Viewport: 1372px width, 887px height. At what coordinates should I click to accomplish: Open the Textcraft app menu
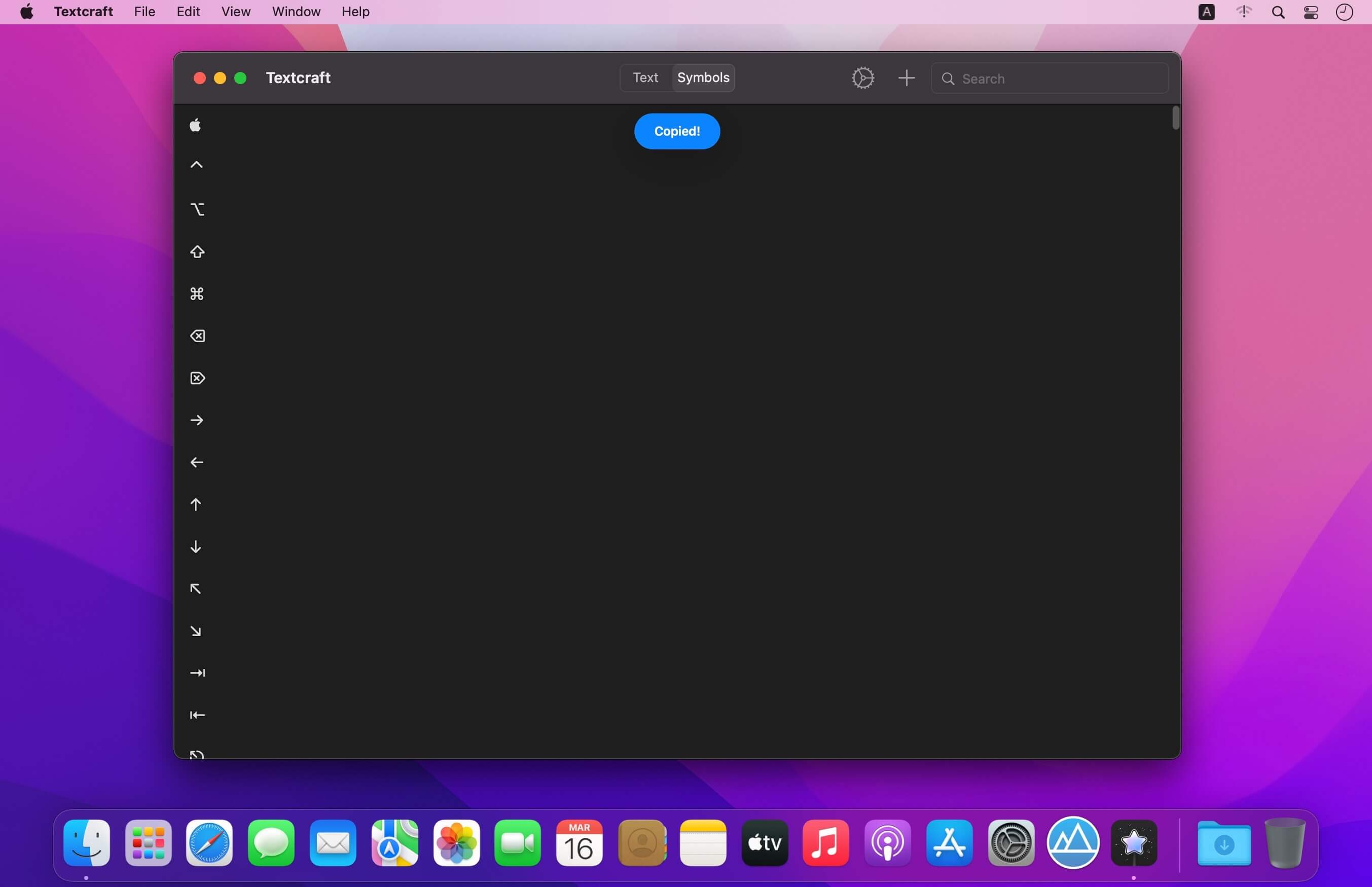pyautogui.click(x=84, y=12)
